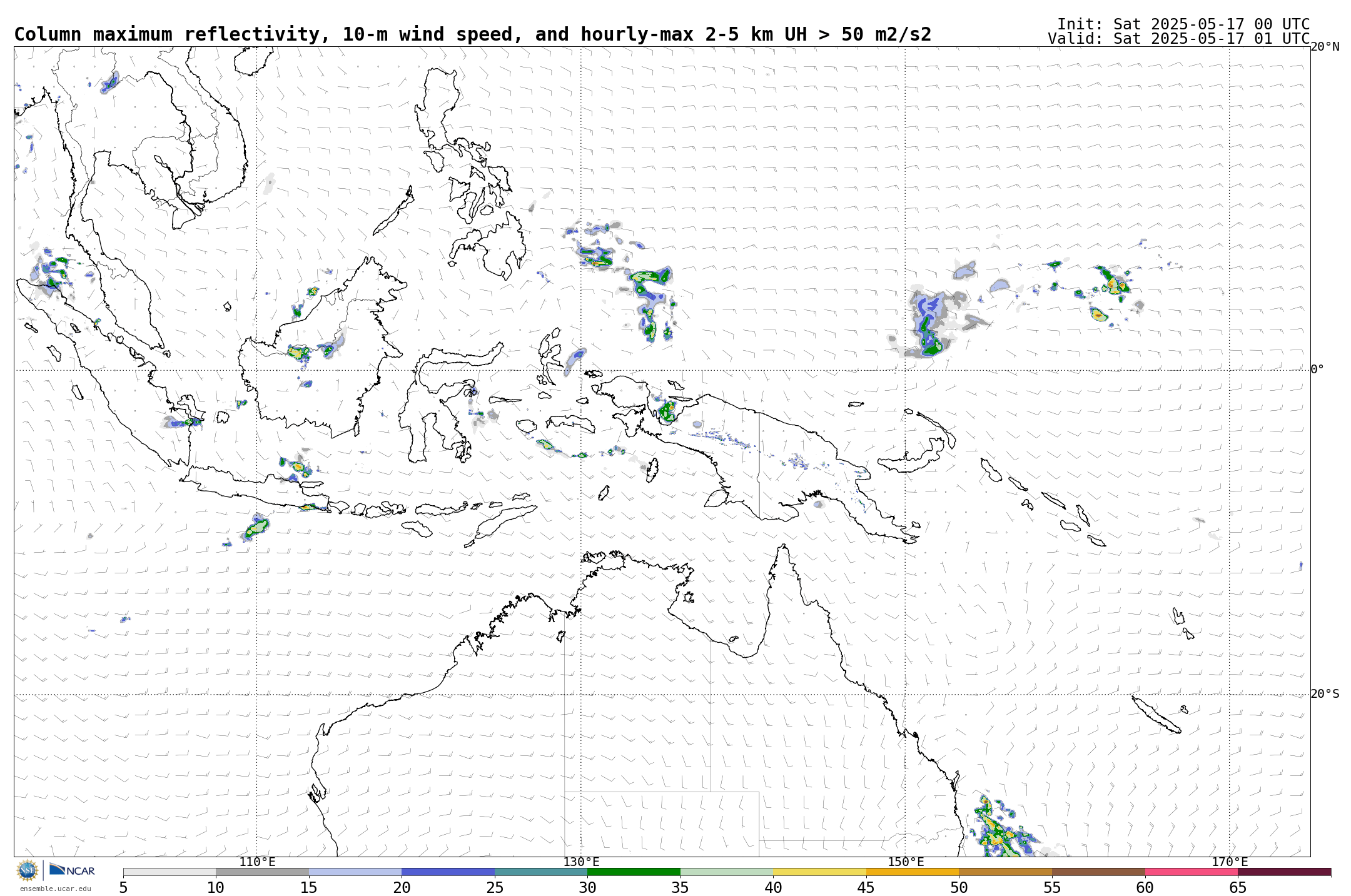The height and width of the screenshot is (896, 1351).
Task: Click the NCAR logo
Action: [72, 870]
